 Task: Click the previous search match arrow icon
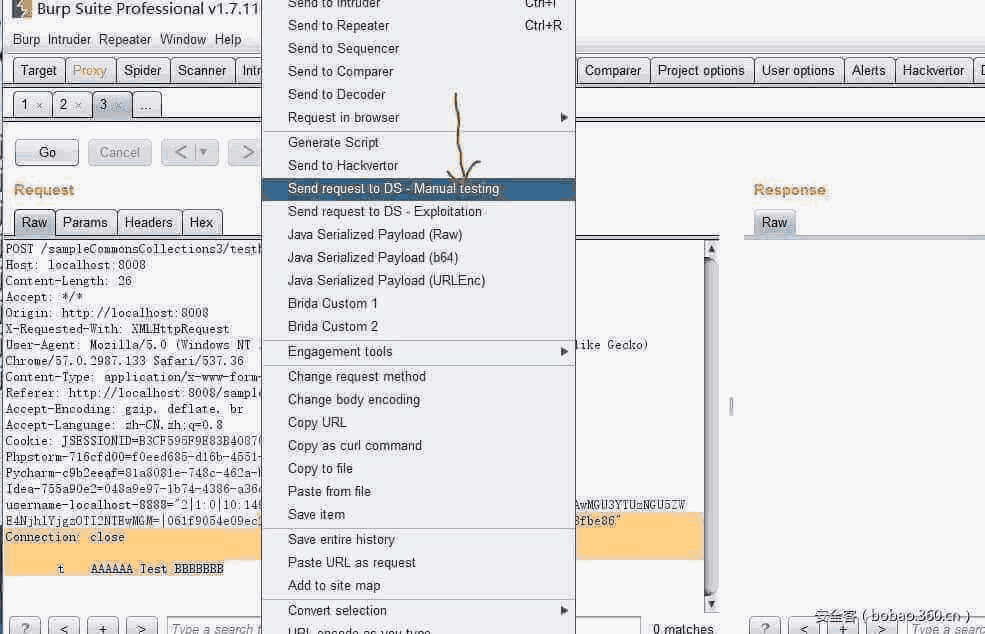point(64,627)
